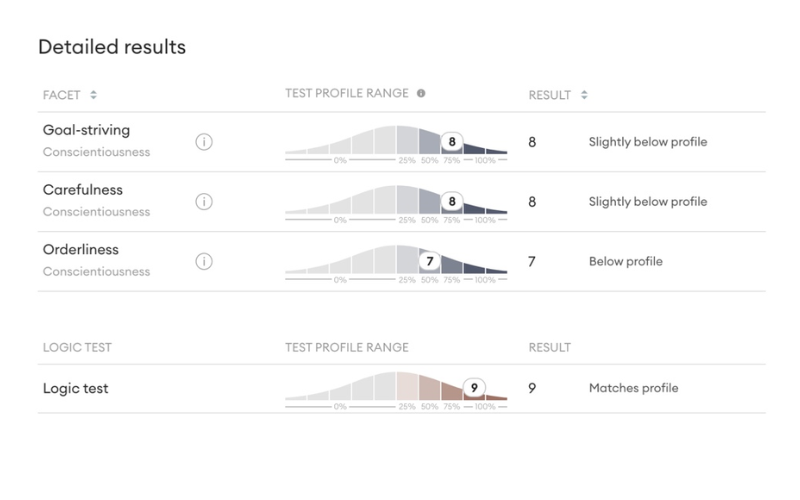
Task: Open the Orderliness facet info icon
Action: pos(203,262)
